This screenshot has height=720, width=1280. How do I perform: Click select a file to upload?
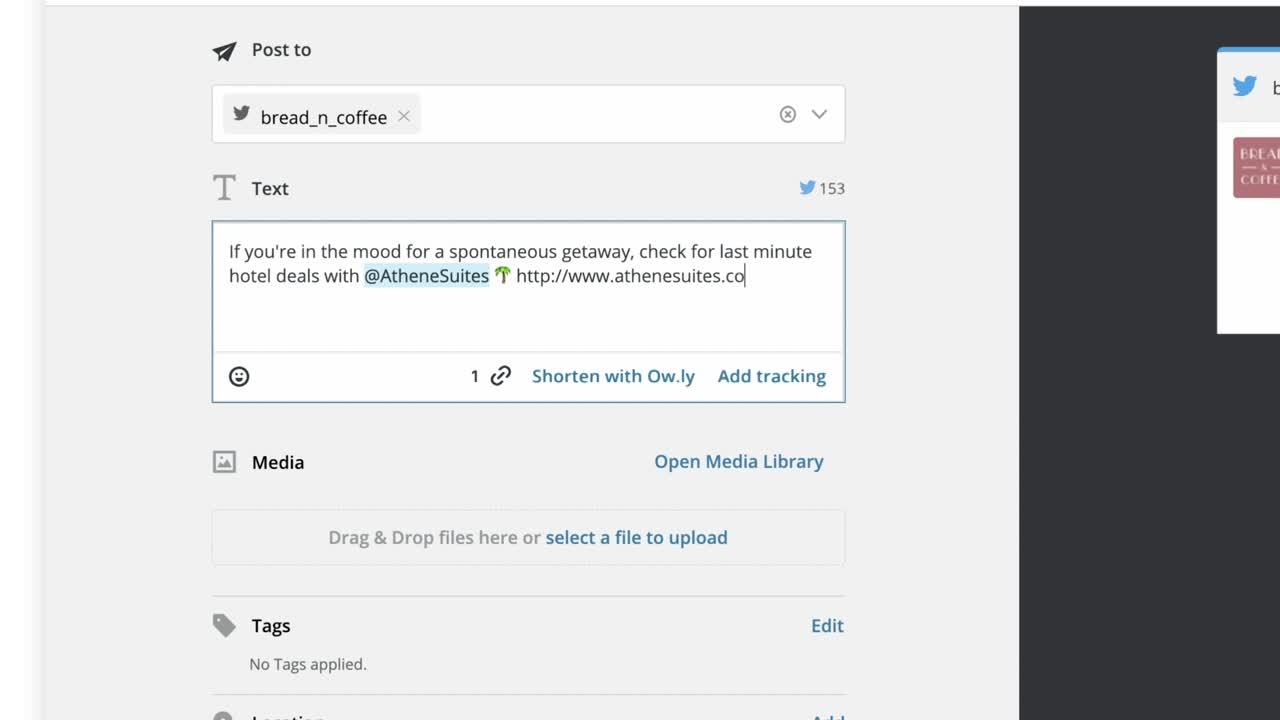pos(636,537)
